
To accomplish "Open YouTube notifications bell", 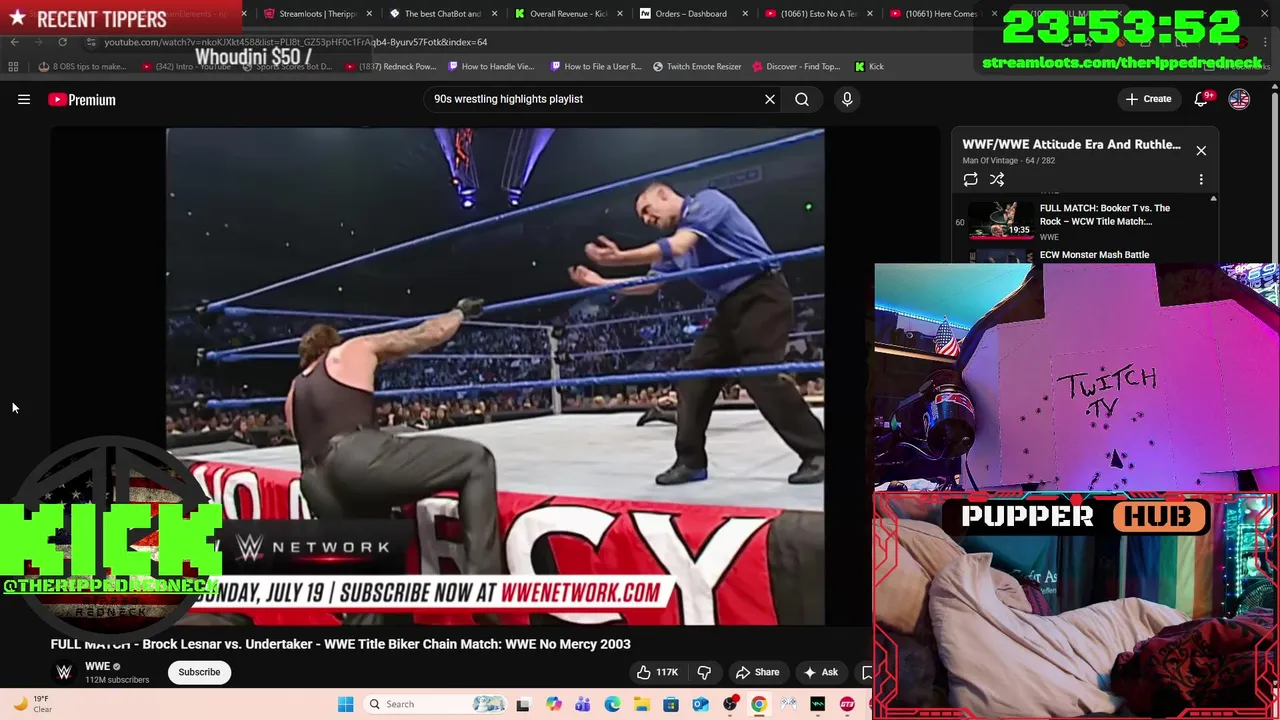I will [1202, 99].
